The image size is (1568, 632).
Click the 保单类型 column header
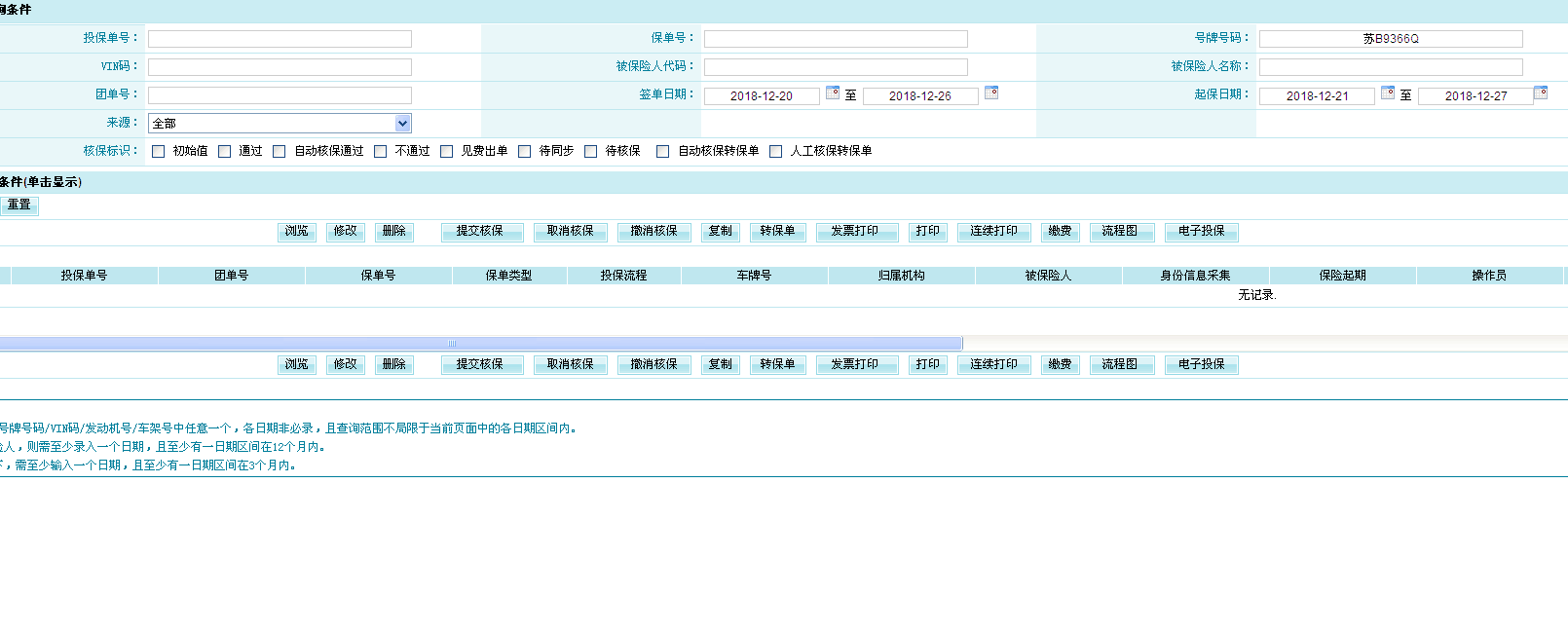(509, 276)
